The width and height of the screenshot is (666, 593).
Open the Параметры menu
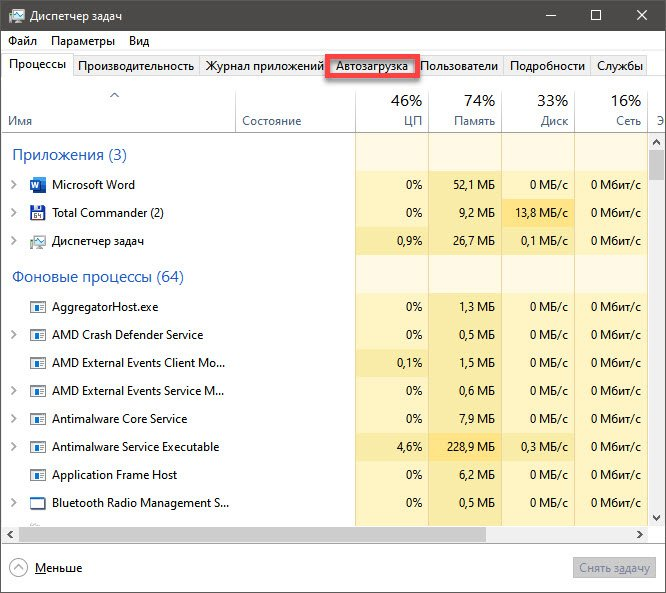(83, 41)
